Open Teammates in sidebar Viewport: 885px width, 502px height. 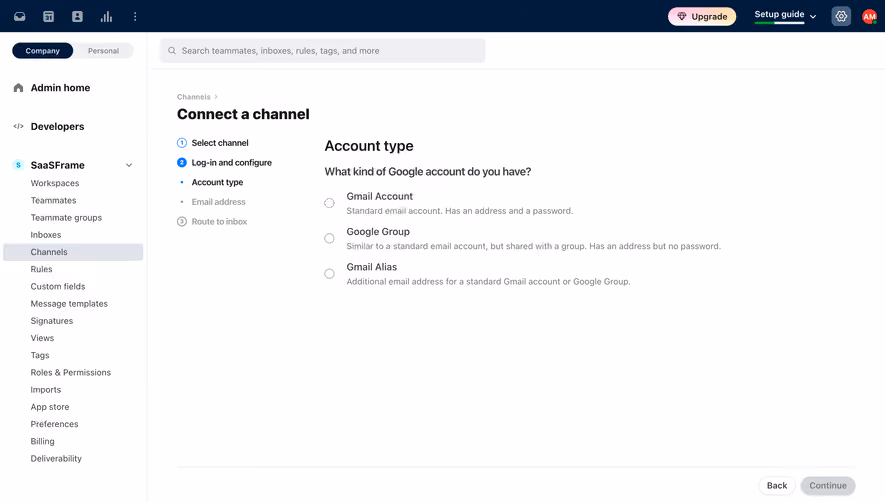(54, 200)
